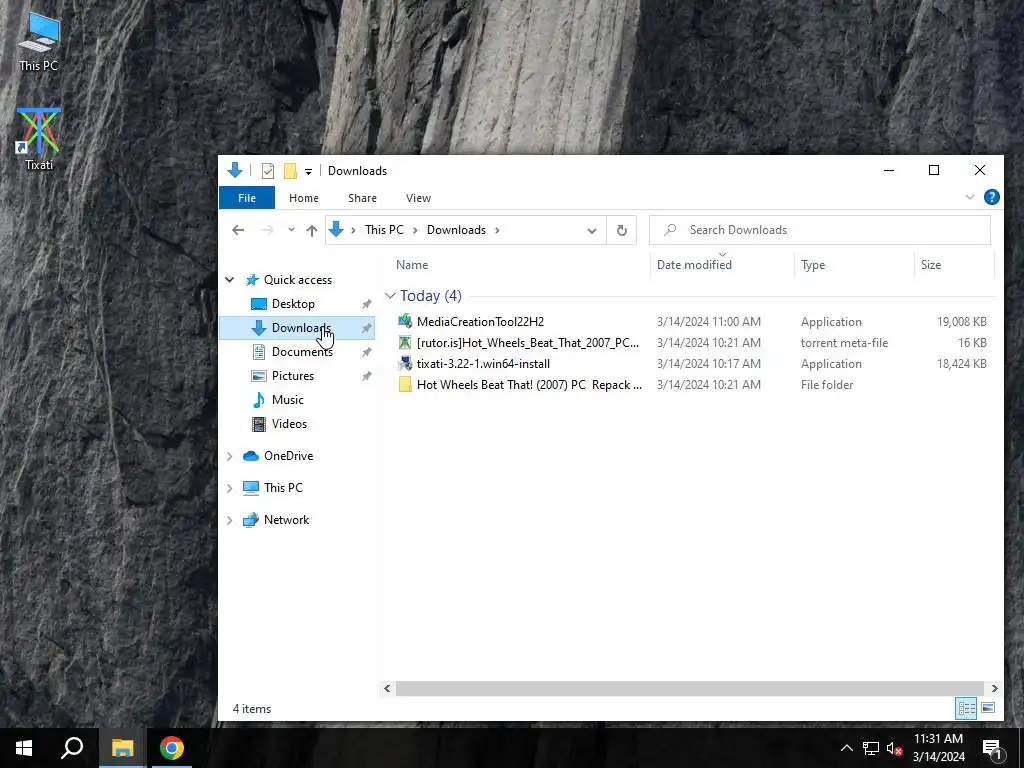Open the address bar history dropdown
This screenshot has width=1024, height=768.
592,231
